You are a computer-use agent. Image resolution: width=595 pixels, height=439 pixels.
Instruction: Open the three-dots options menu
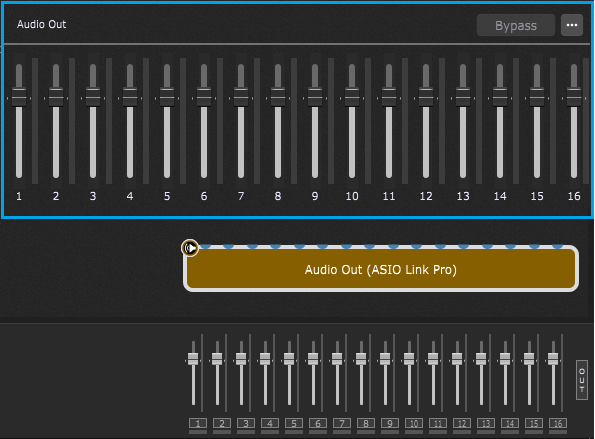(572, 25)
